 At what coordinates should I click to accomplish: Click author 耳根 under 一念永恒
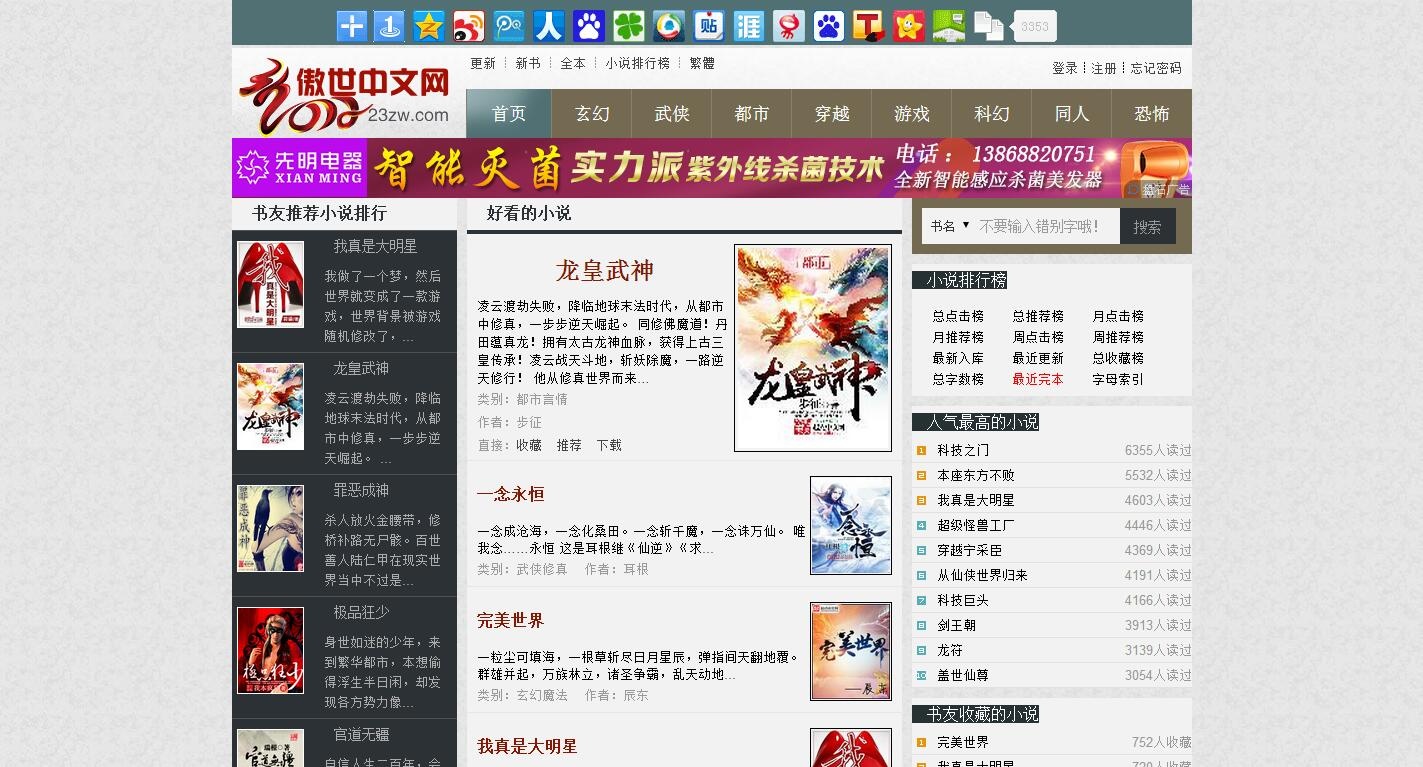coord(636,569)
